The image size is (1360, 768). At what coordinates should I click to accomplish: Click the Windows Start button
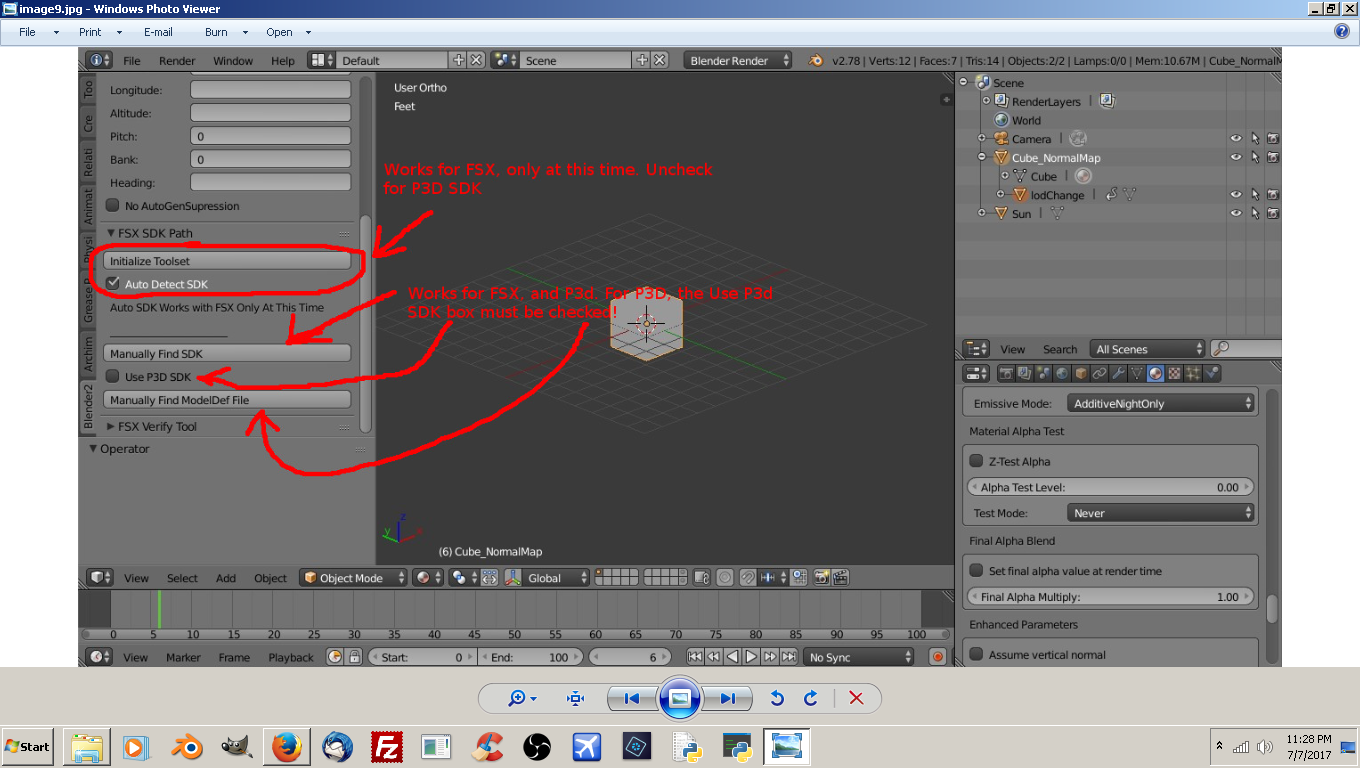coord(28,746)
